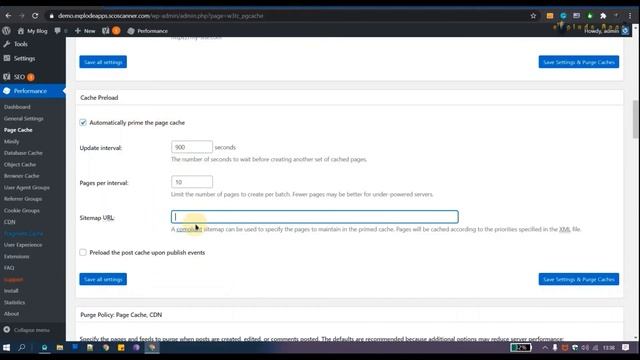
Task: Open the Chrome three-dot menu
Action: (x=630, y=16)
